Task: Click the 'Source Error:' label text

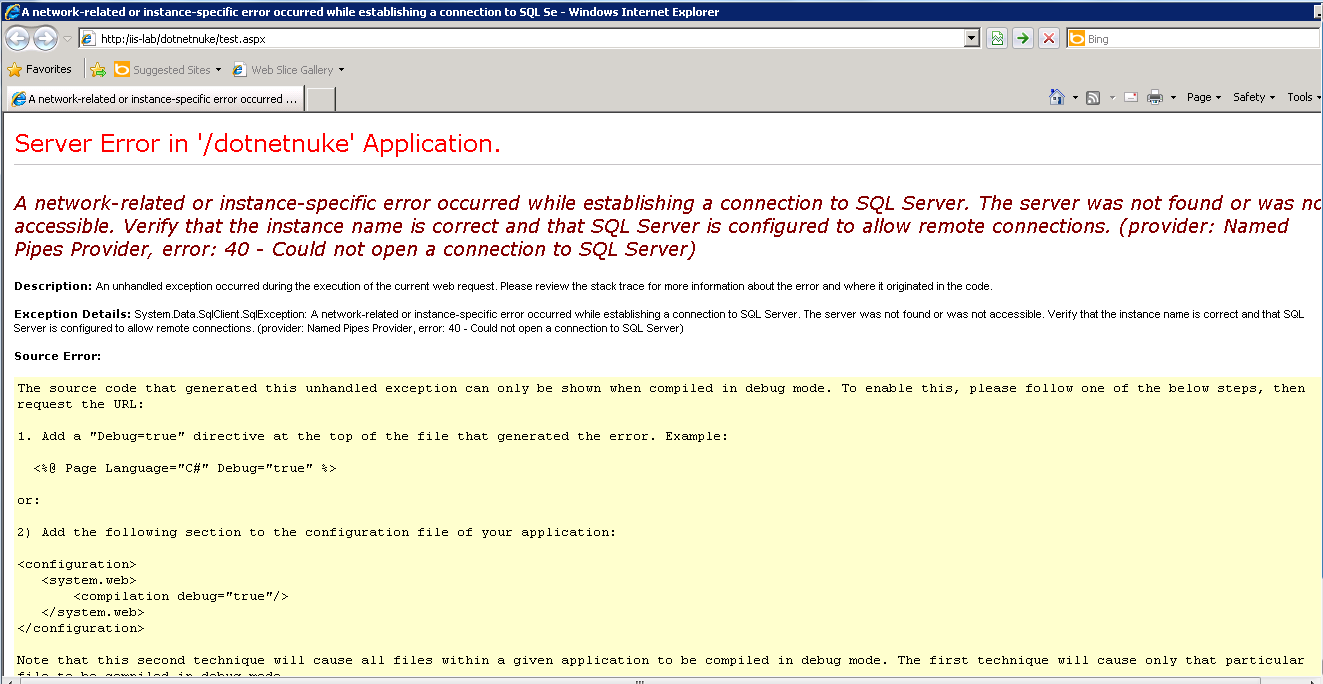Action: point(58,356)
